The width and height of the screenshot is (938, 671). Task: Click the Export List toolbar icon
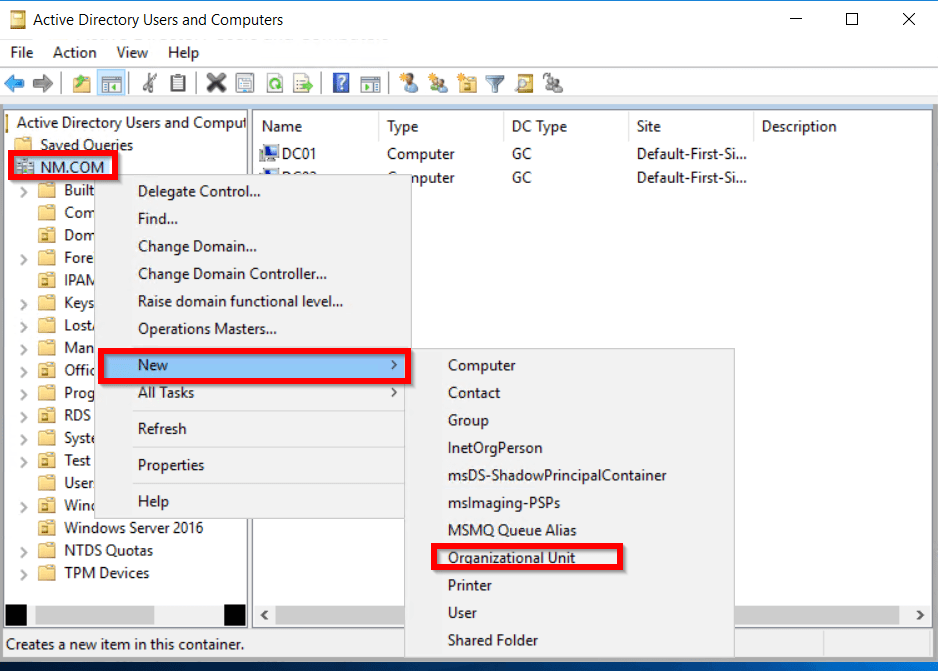pyautogui.click(x=303, y=83)
